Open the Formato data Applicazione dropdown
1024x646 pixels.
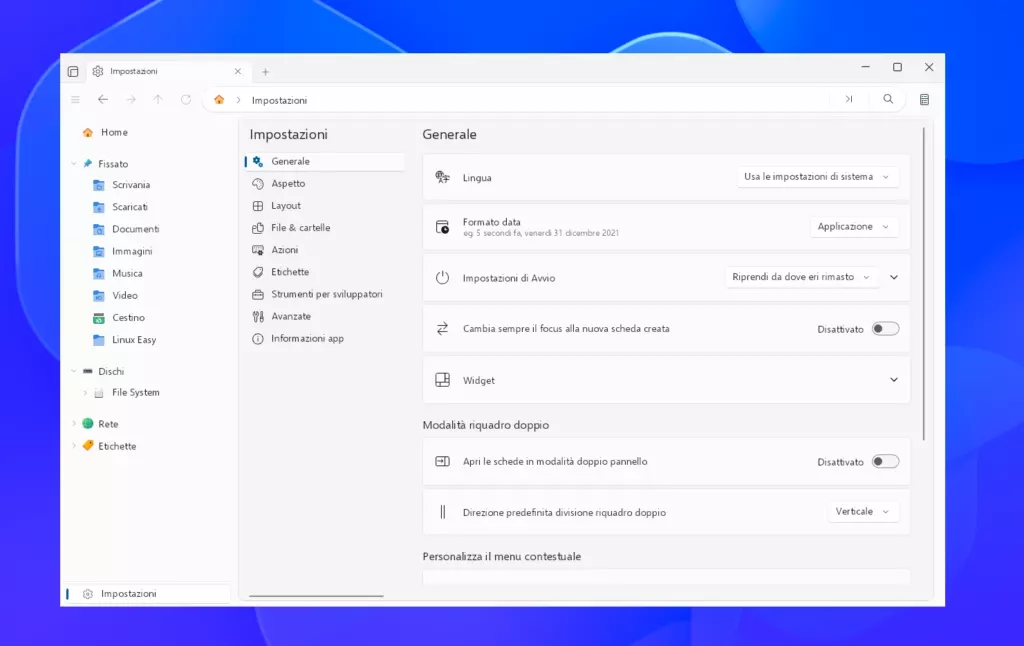coord(854,226)
